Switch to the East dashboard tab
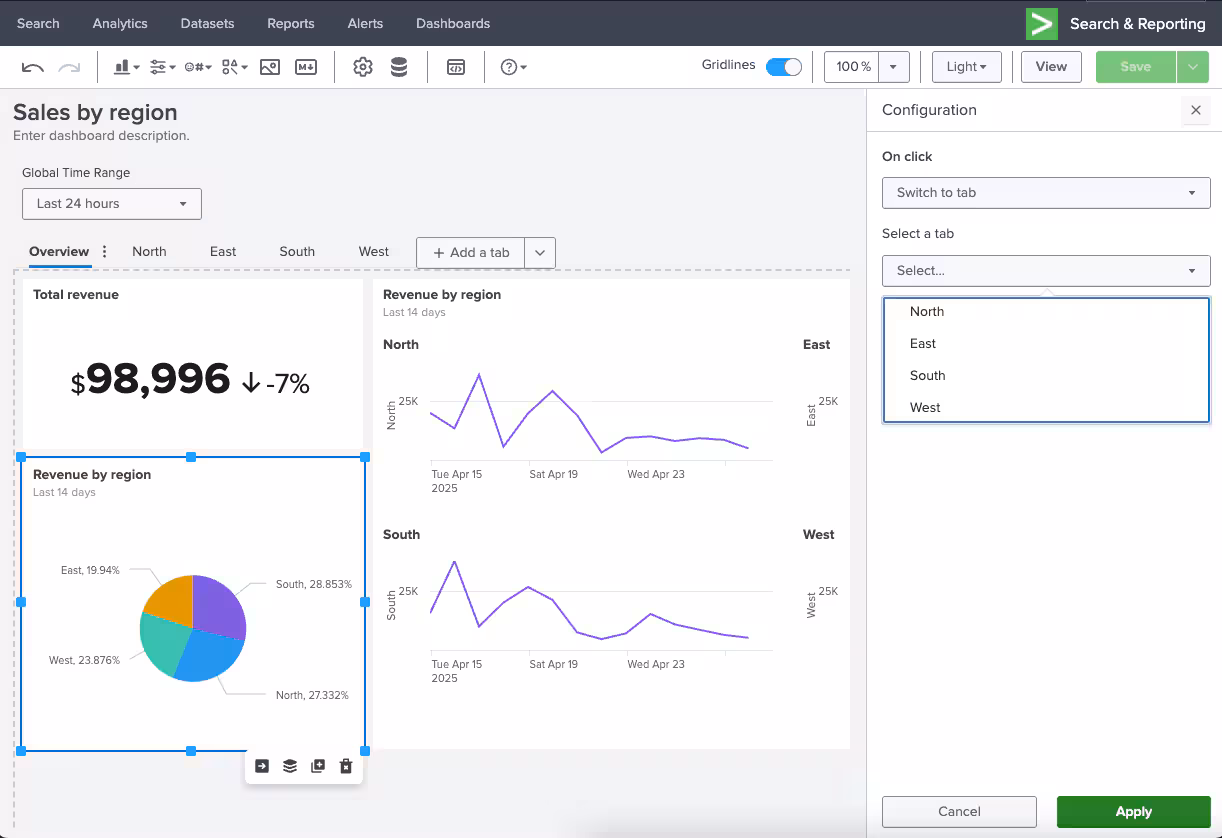Viewport: 1222px width, 838px height. [x=223, y=252]
